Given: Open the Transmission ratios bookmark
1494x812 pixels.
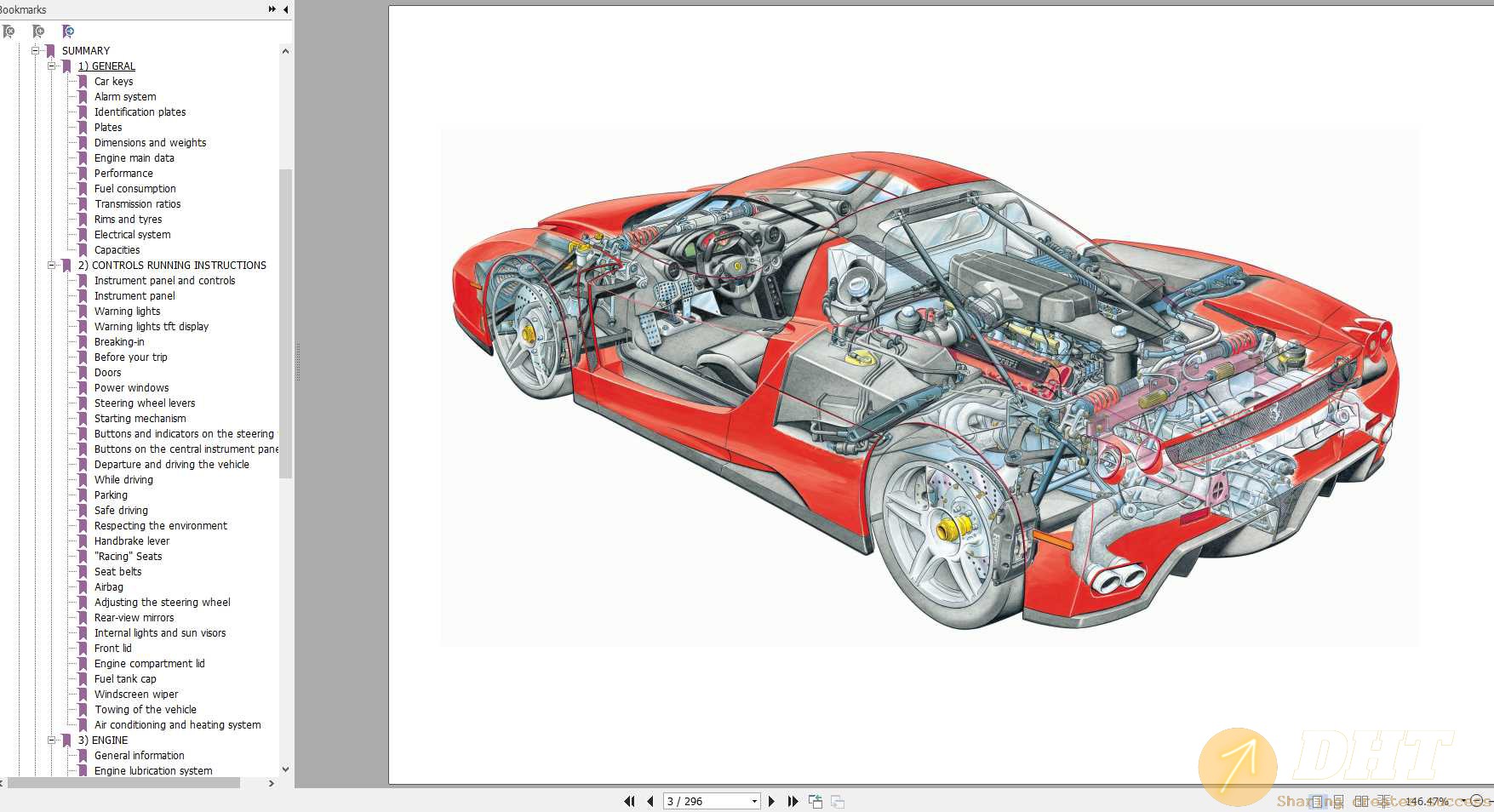Looking at the screenshot, I should tap(137, 203).
